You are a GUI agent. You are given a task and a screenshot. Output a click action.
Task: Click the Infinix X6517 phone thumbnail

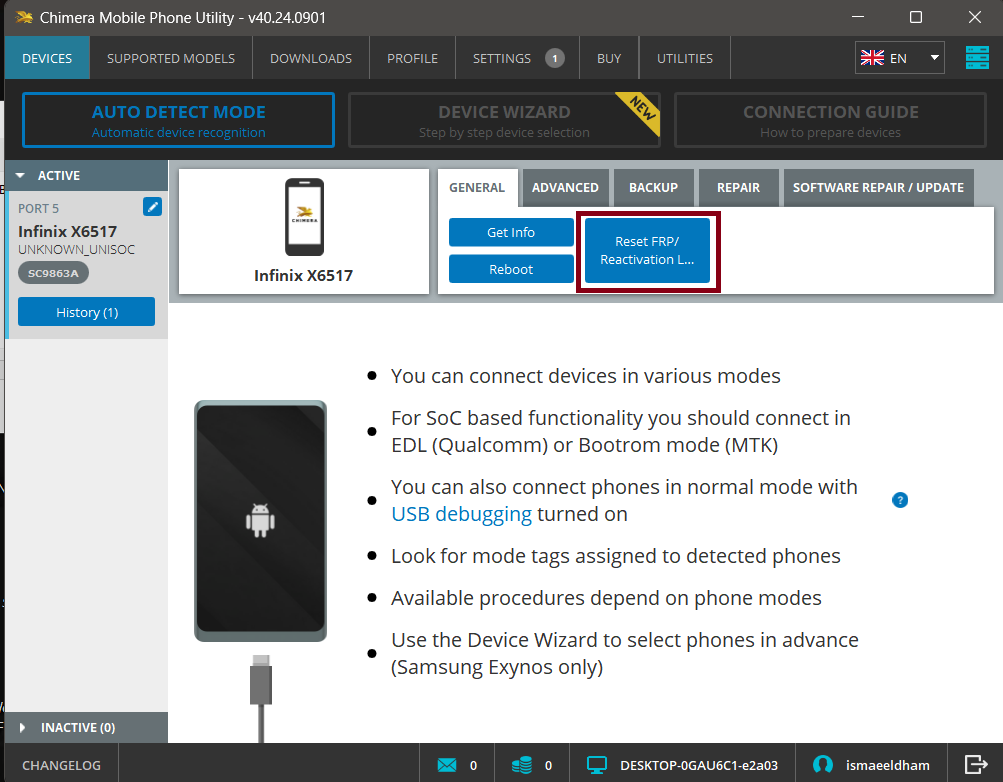click(x=304, y=218)
